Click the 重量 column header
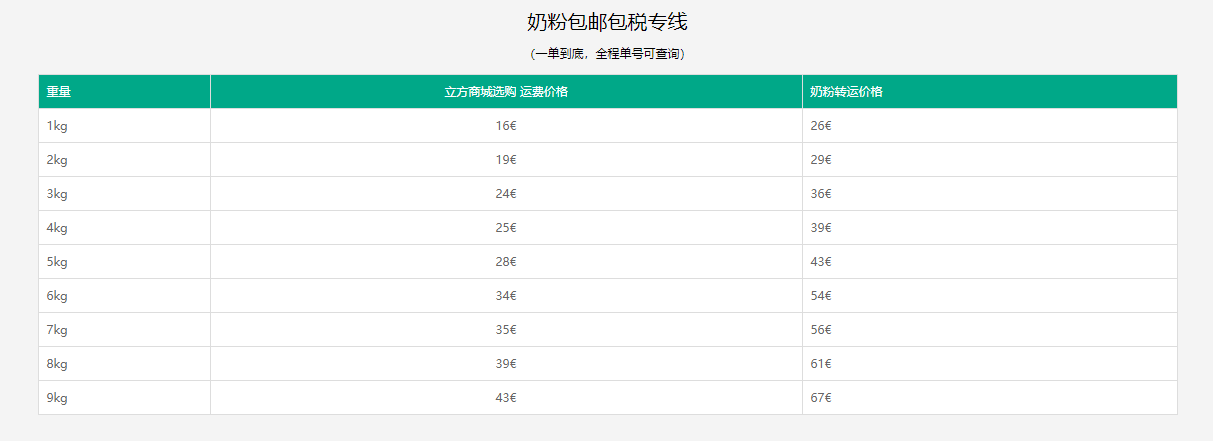This screenshot has height=441, width=1213. [124, 92]
